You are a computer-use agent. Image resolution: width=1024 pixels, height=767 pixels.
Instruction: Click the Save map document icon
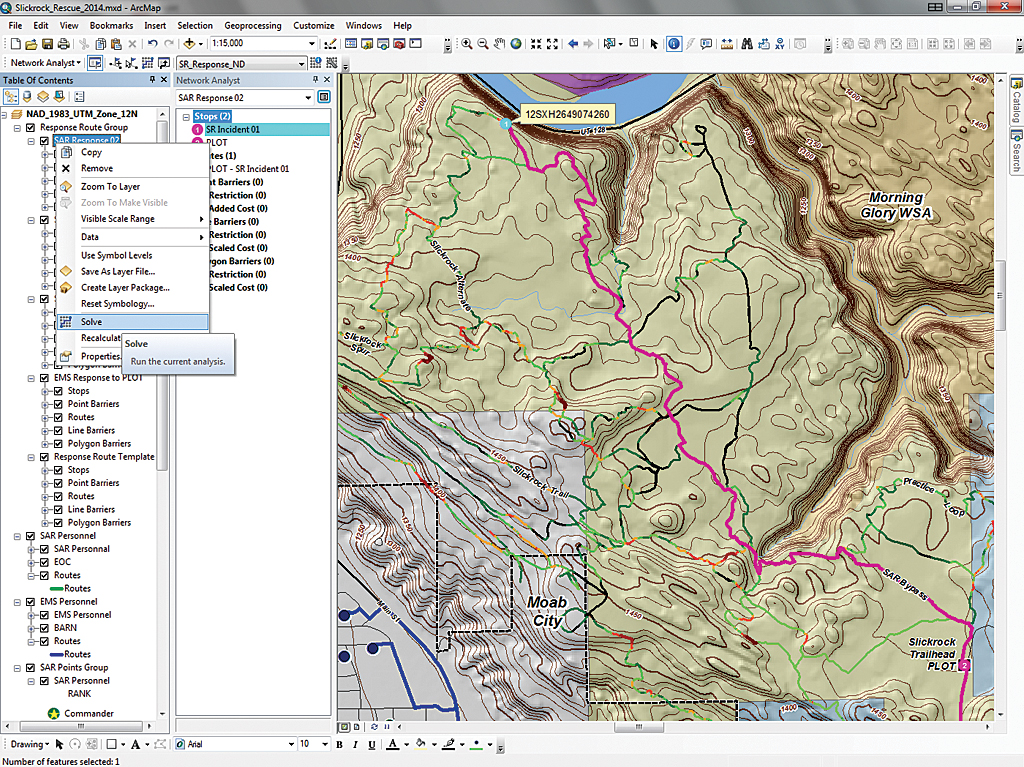(47, 44)
